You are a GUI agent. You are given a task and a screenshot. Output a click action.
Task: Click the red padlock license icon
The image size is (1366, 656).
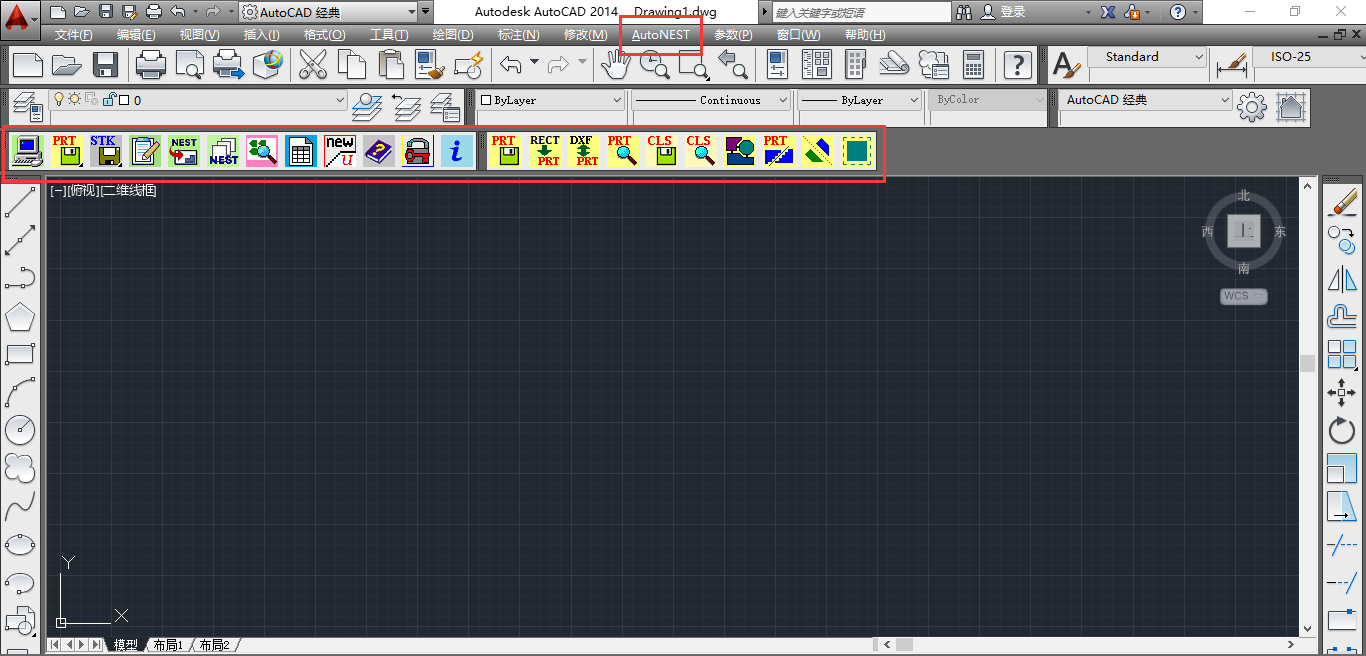click(418, 151)
